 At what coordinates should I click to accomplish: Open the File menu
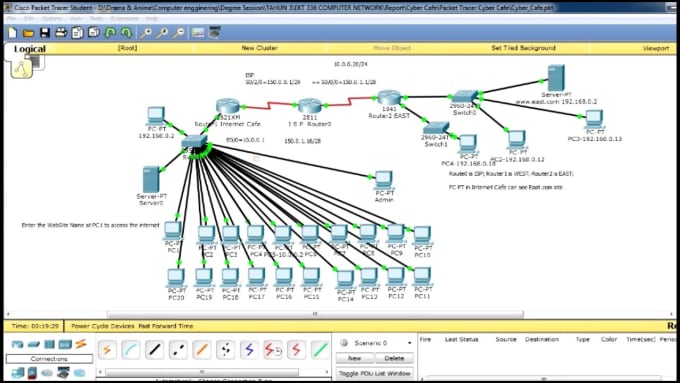click(x=11, y=19)
